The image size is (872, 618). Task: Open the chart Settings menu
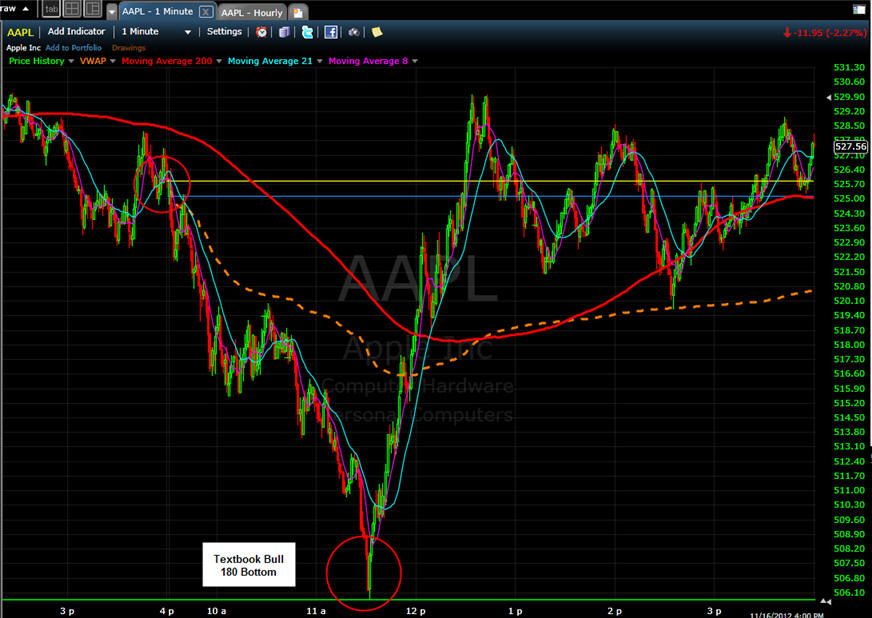(224, 32)
